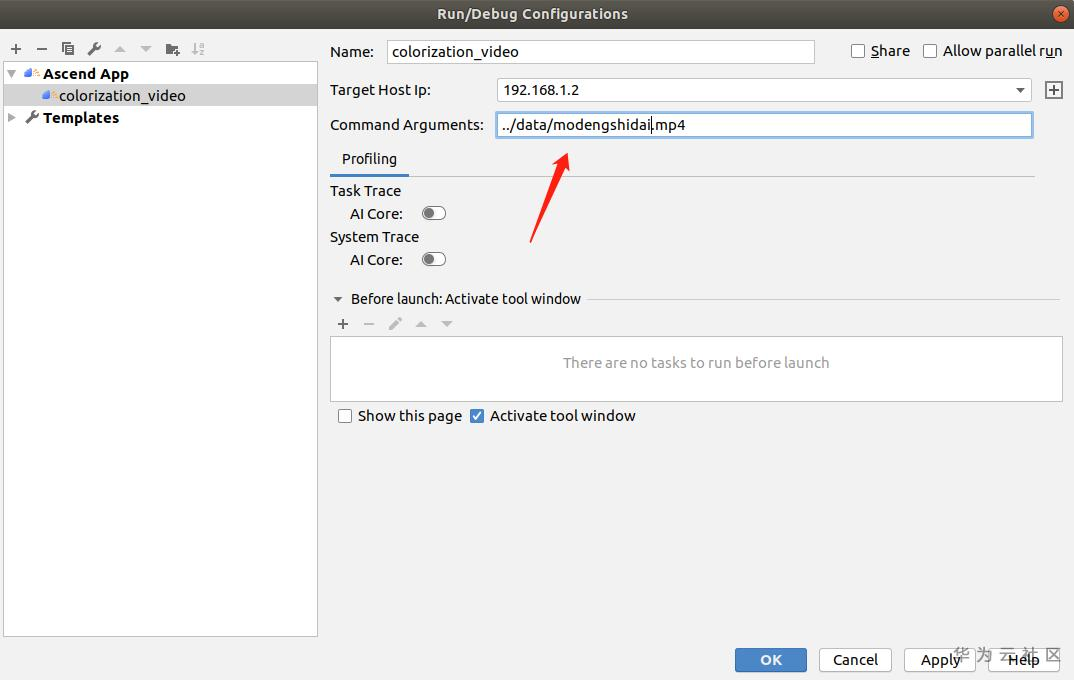Remove selected configuration with minus icon

[x=42, y=49]
